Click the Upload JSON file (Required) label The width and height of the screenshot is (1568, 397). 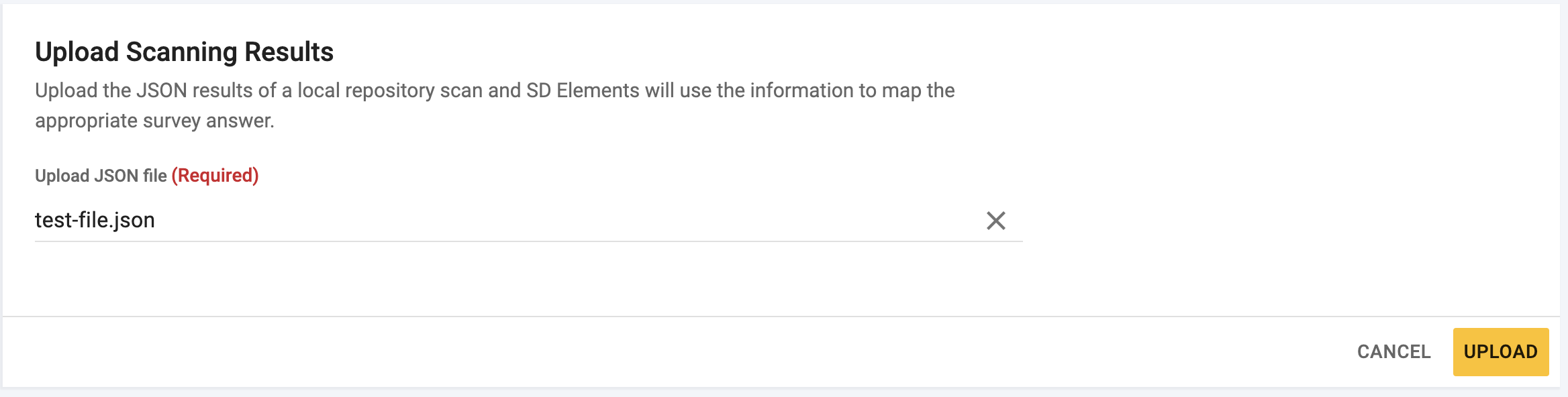point(146,176)
